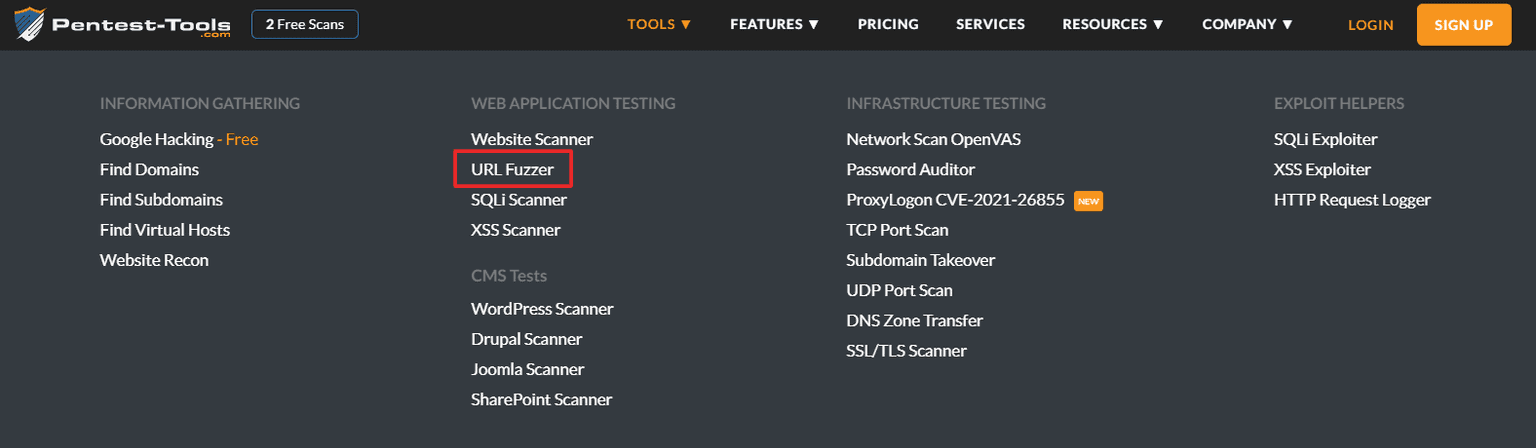
Task: Collapse the TOOLS dropdown menu
Action: tap(659, 24)
